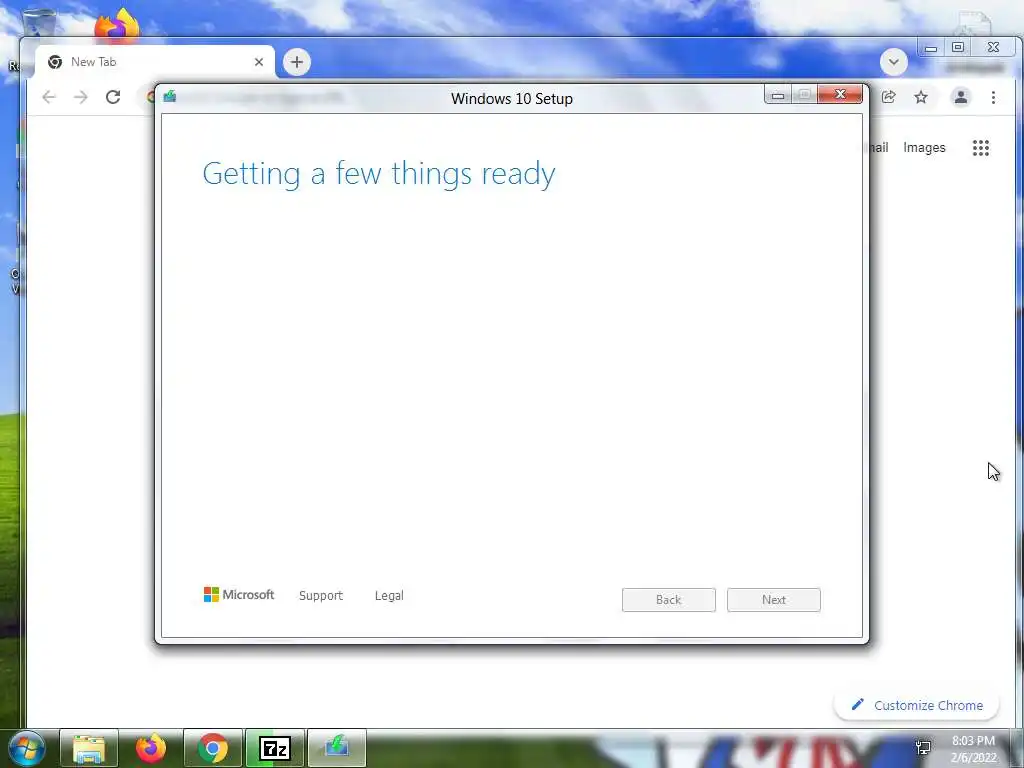
Task: Click the share page icon in Chrome
Action: [889, 97]
